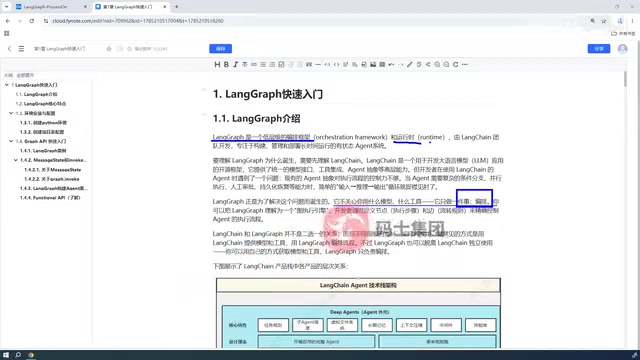The width and height of the screenshot is (640, 360).
Task: Favorite this note with the star icon
Action: tap(109, 49)
